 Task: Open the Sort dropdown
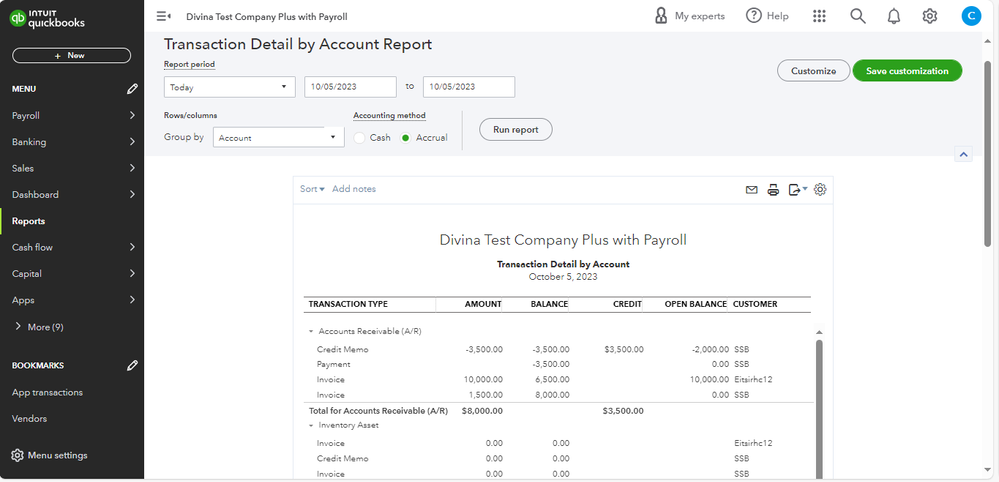[312, 189]
